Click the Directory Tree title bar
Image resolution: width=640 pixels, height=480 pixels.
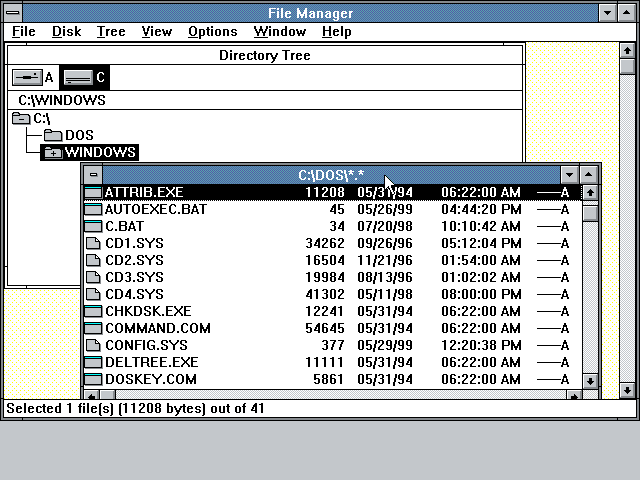265,55
